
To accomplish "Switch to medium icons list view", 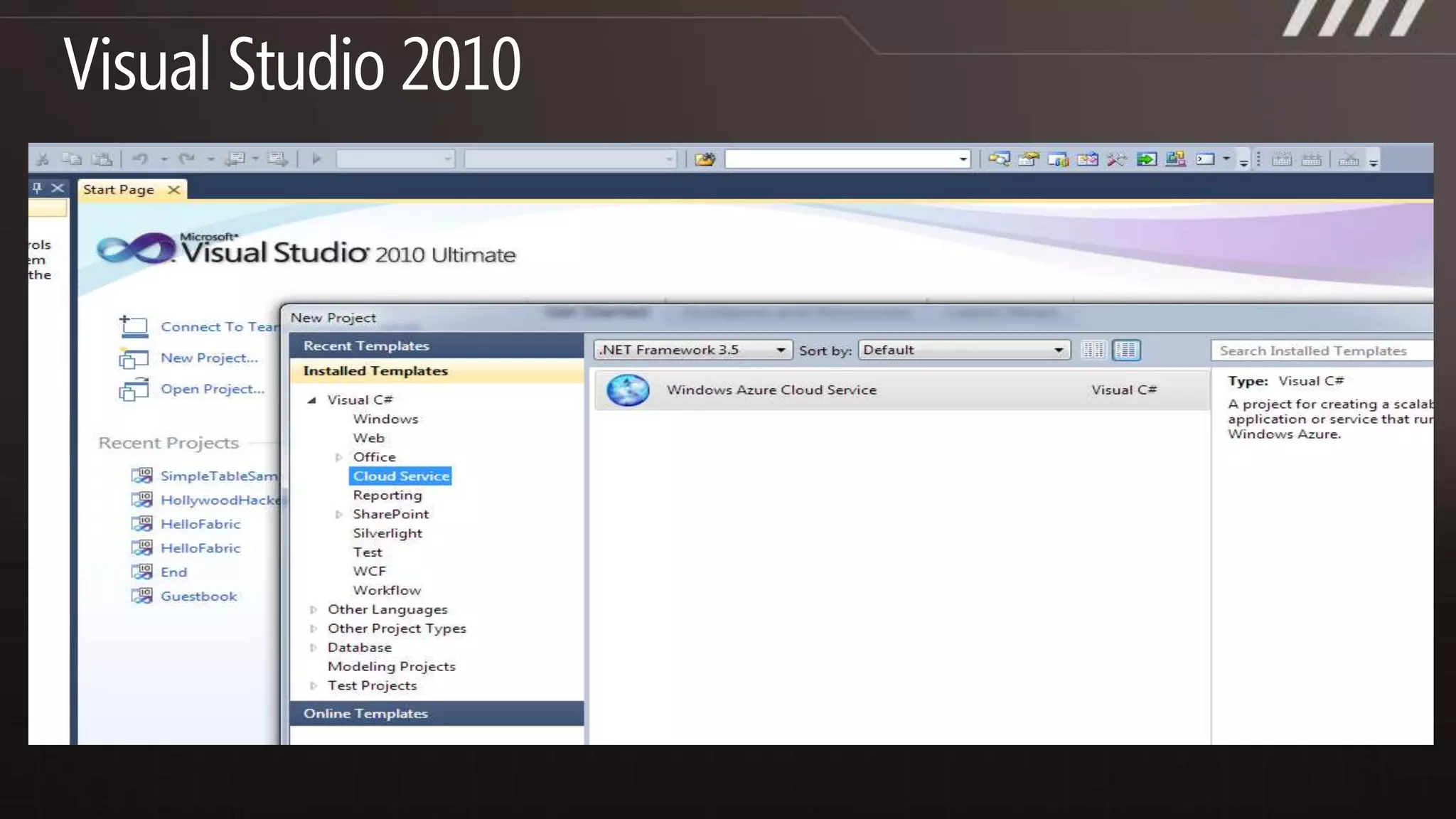I will coord(1126,350).
